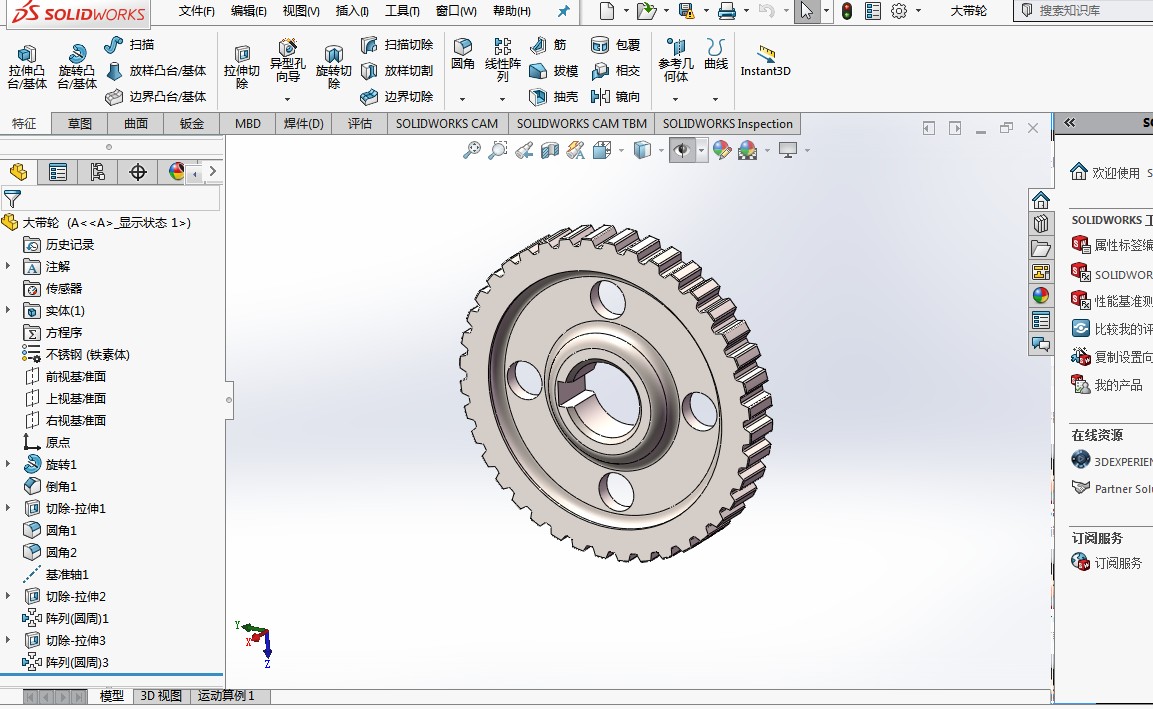
Task: Choose the Swept Boss tool (扫描)
Action: tap(129, 45)
